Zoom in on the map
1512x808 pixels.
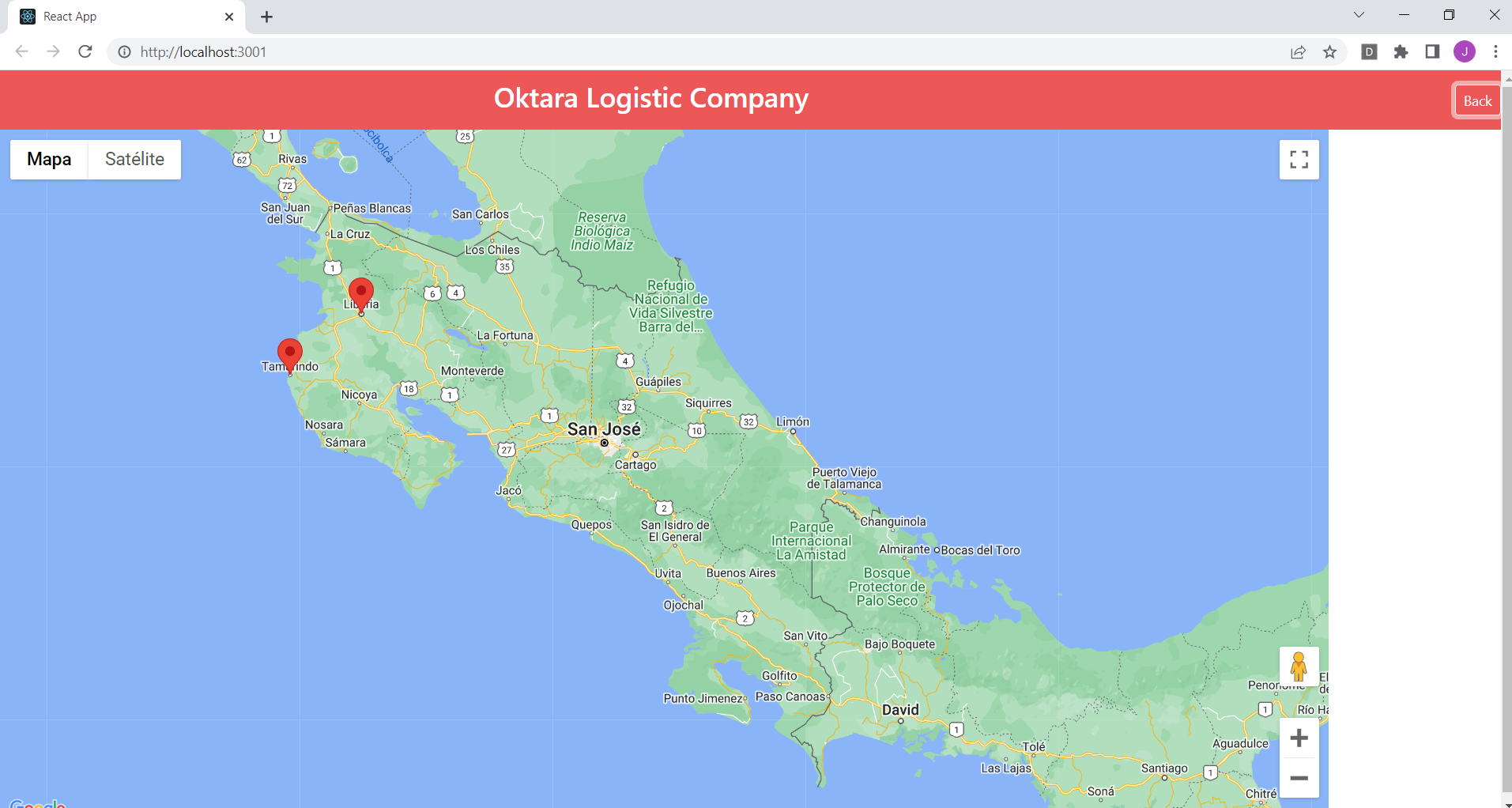1299,738
